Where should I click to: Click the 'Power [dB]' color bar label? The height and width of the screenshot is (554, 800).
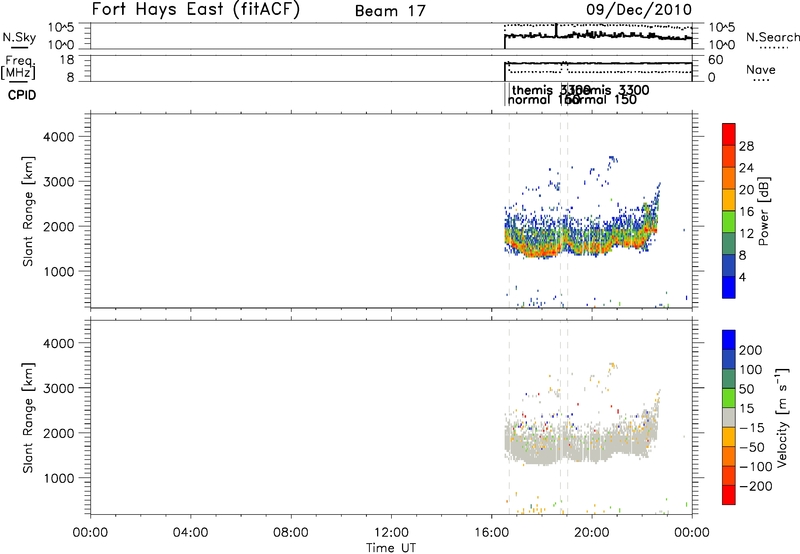click(x=764, y=211)
